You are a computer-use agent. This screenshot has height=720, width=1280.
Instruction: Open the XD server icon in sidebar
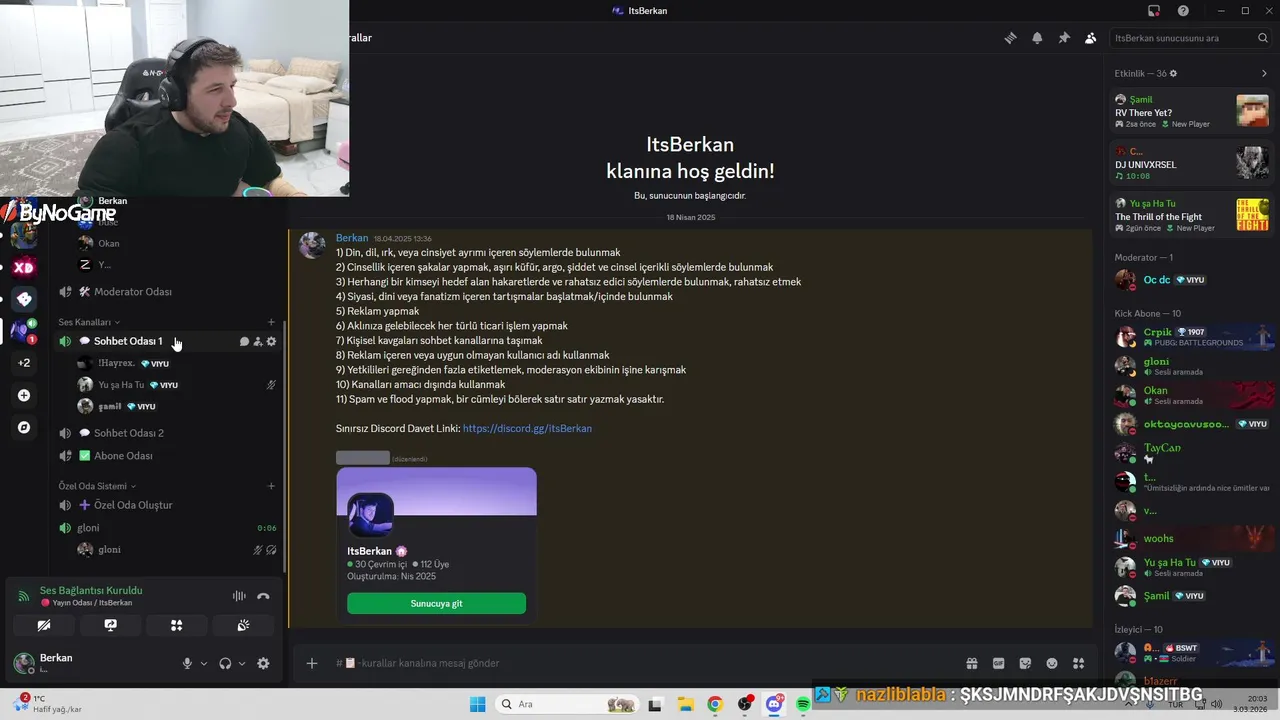coord(24,267)
